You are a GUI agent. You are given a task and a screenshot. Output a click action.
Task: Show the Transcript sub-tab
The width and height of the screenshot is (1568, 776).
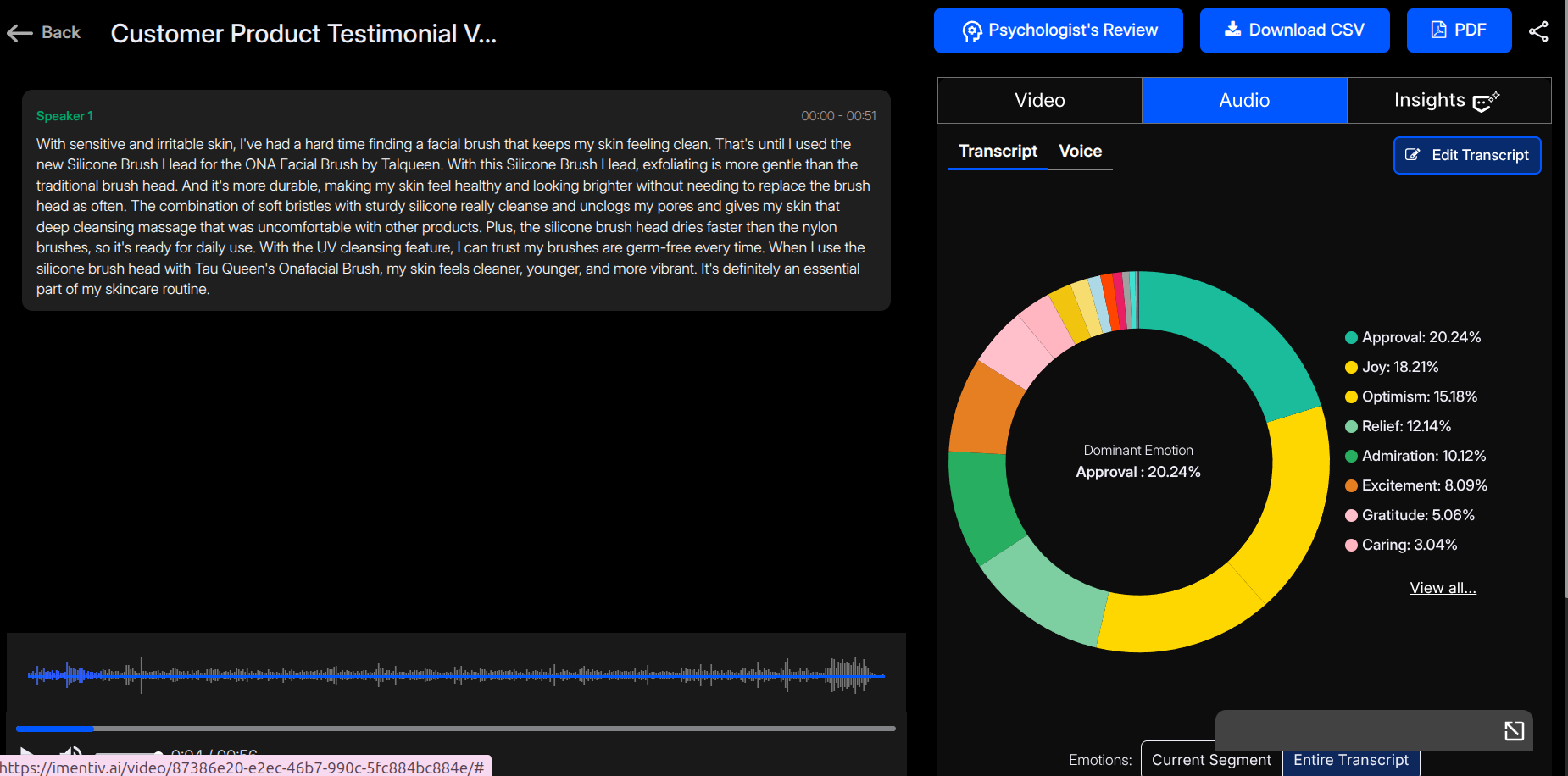(998, 152)
